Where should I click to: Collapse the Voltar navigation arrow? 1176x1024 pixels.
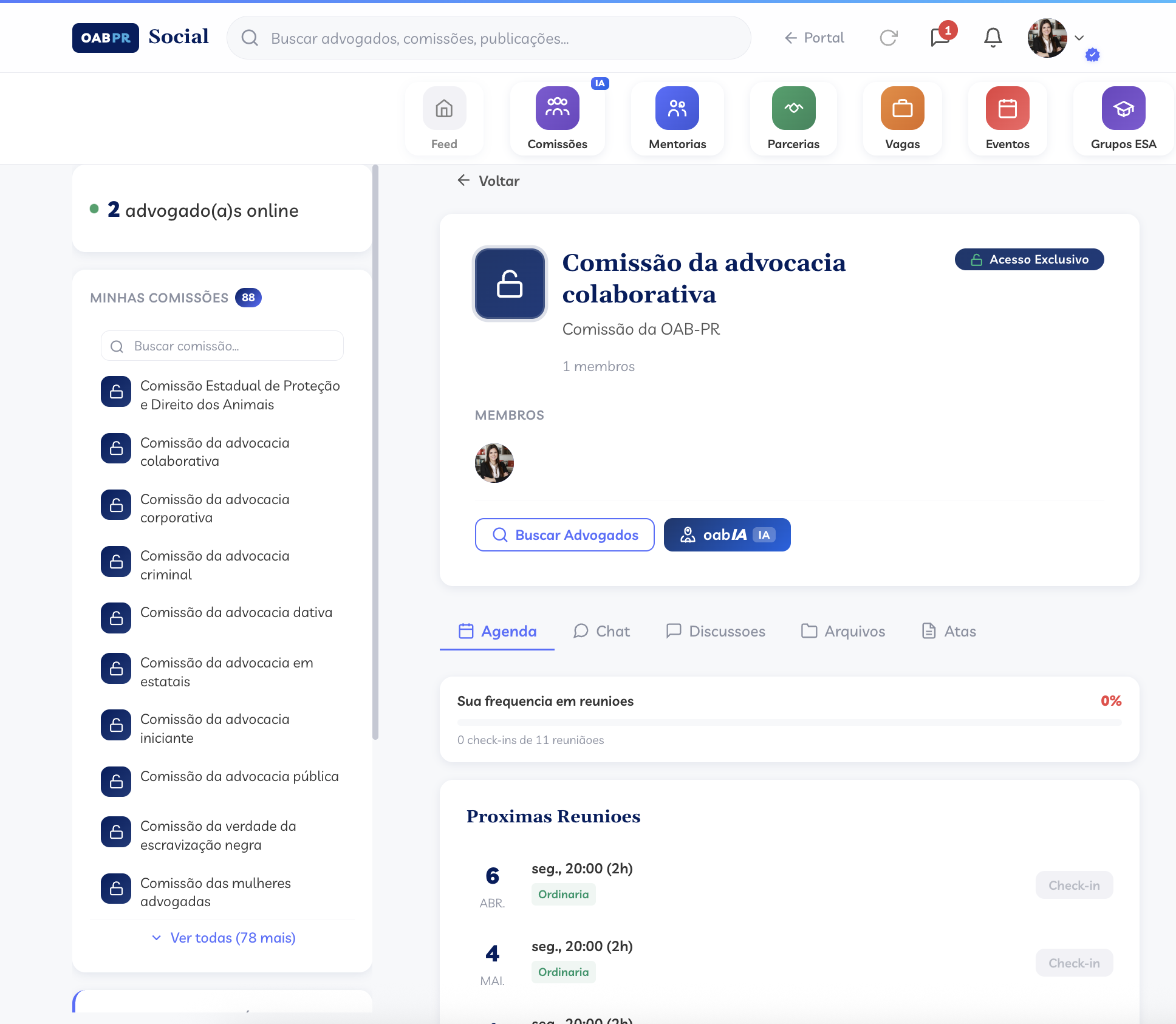[464, 180]
